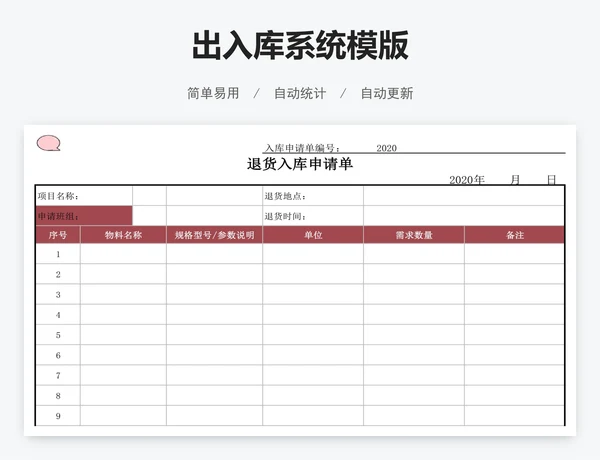
Task: Click the 自动更新 tagline text
Action: (387, 93)
